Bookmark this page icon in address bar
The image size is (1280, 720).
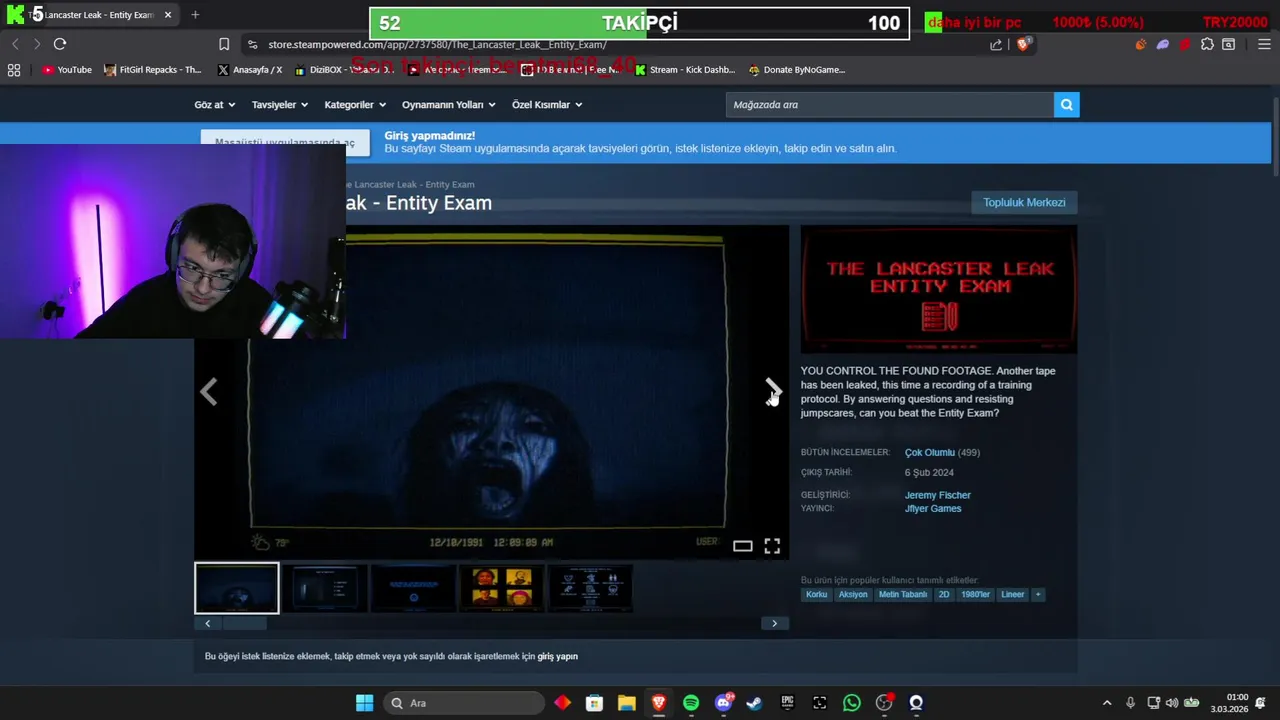pyautogui.click(x=224, y=44)
